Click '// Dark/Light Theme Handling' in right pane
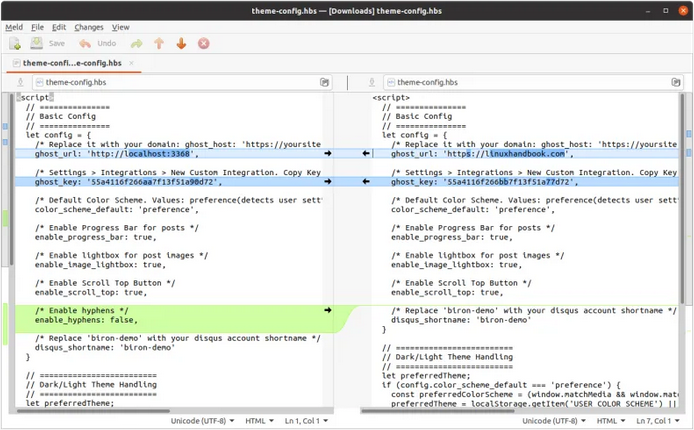This screenshot has width=694, height=430. pyautogui.click(x=447, y=357)
